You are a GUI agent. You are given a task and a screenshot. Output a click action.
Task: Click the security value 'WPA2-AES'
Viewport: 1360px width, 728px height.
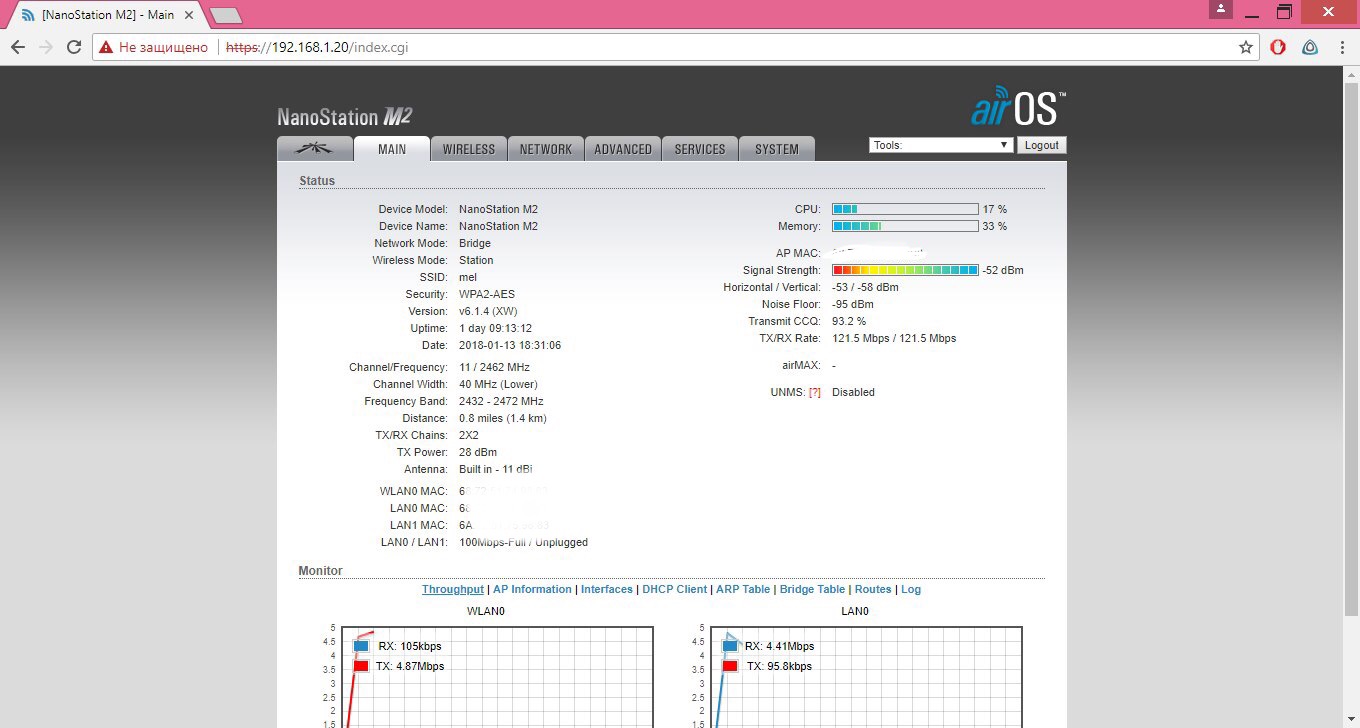(487, 294)
